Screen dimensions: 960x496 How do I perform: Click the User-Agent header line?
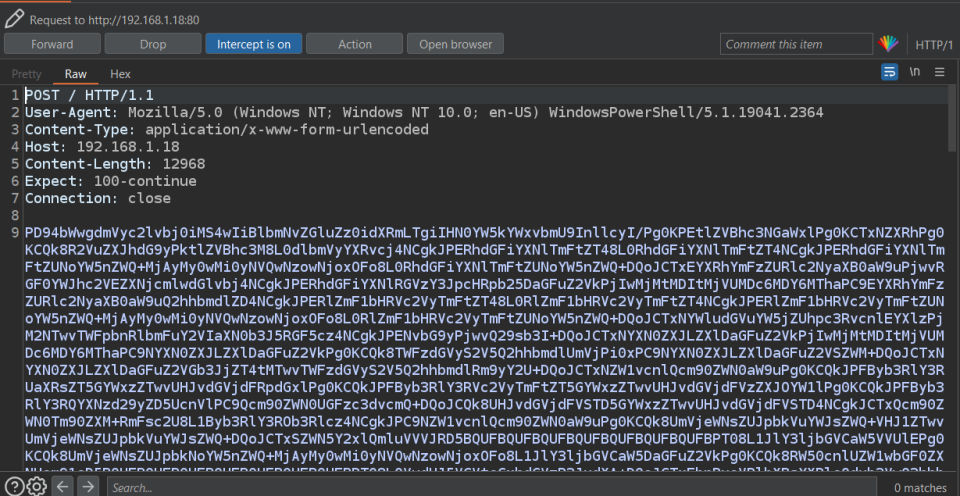click(424, 112)
